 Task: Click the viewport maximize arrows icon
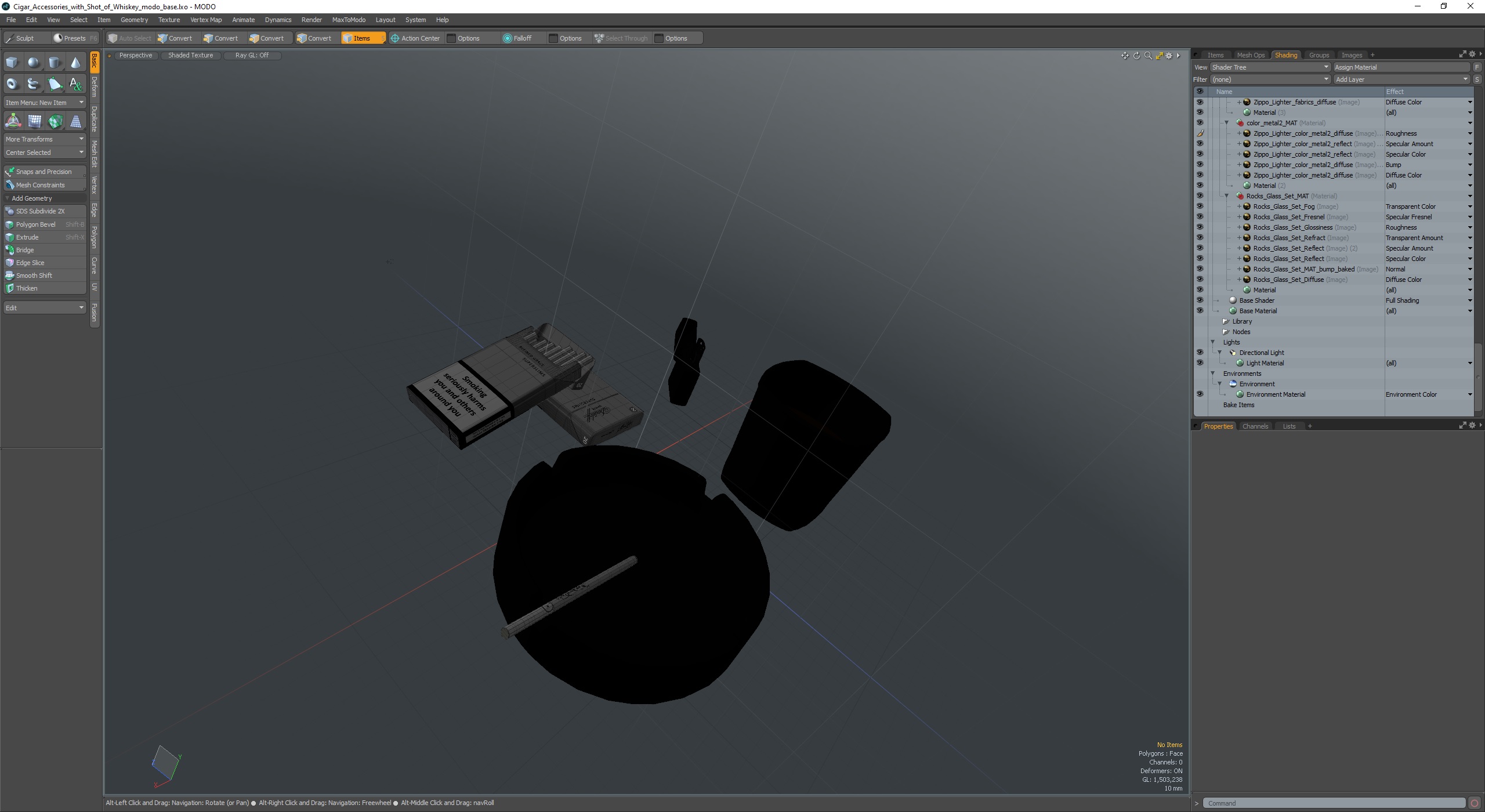pyautogui.click(x=1159, y=56)
